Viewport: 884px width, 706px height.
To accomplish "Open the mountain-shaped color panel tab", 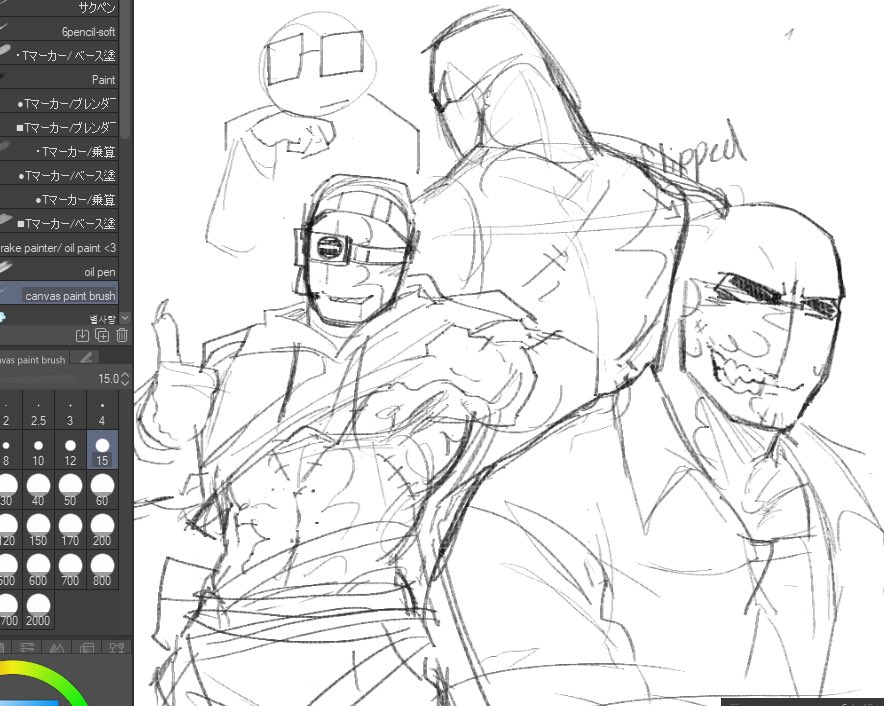I will (57, 647).
